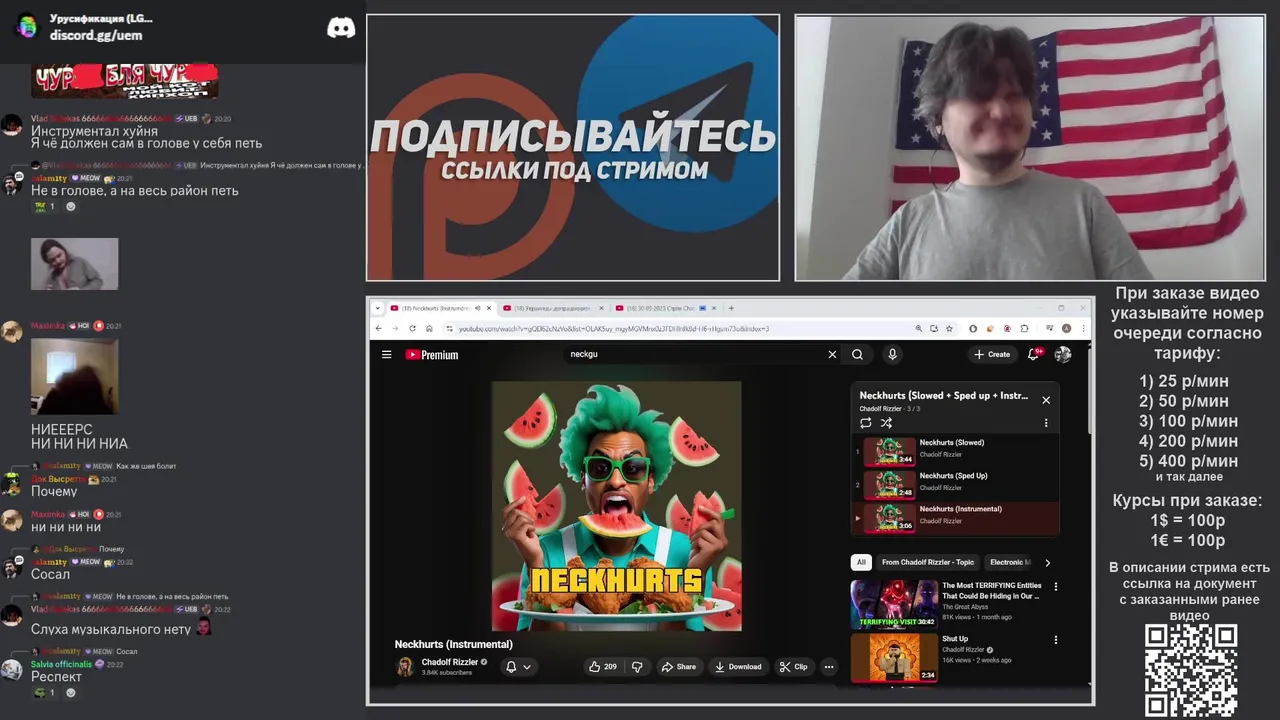
Task: Go to the browser home page
Action: point(429,328)
